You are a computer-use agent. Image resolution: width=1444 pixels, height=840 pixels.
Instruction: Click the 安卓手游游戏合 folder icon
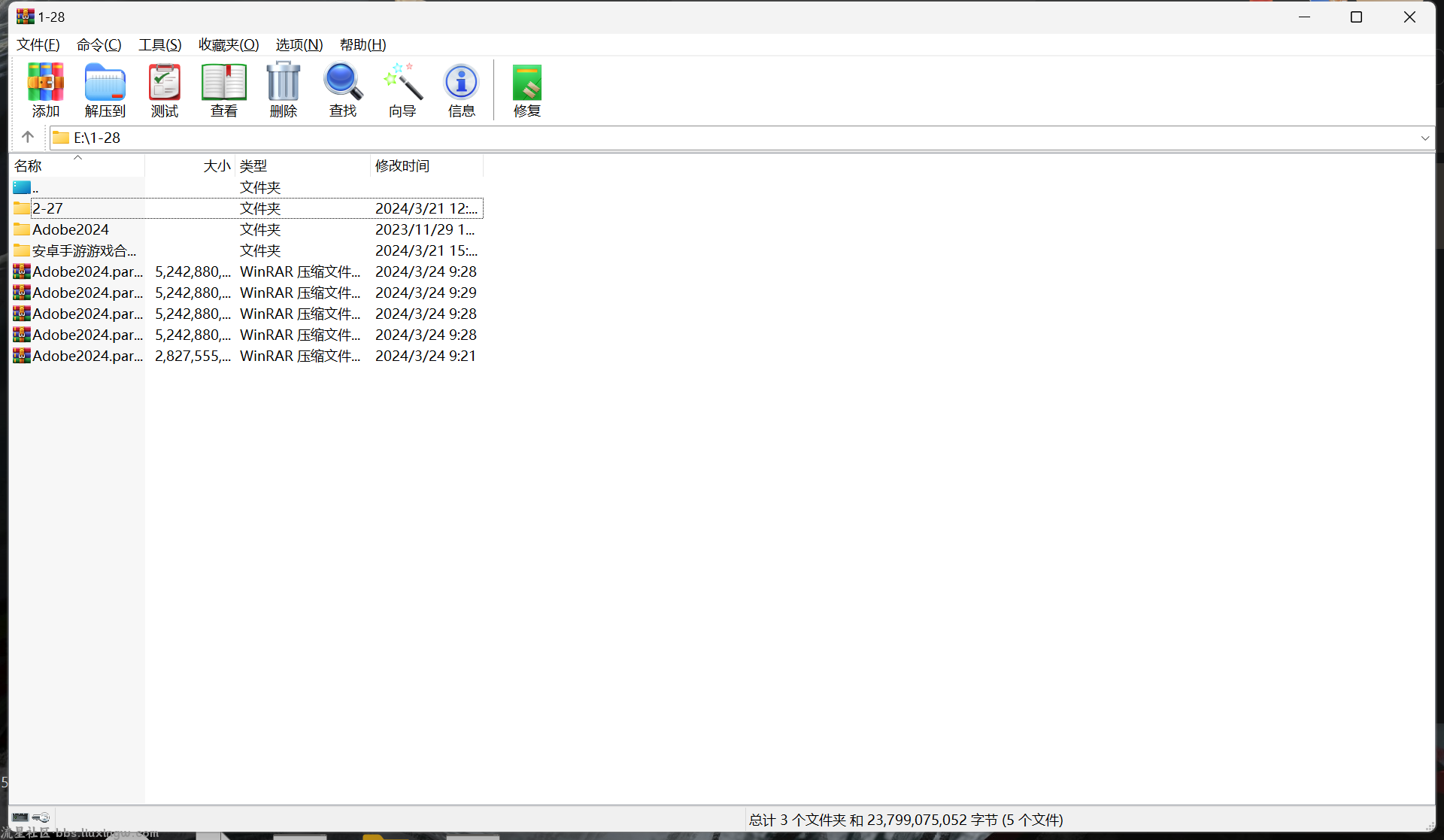point(22,250)
